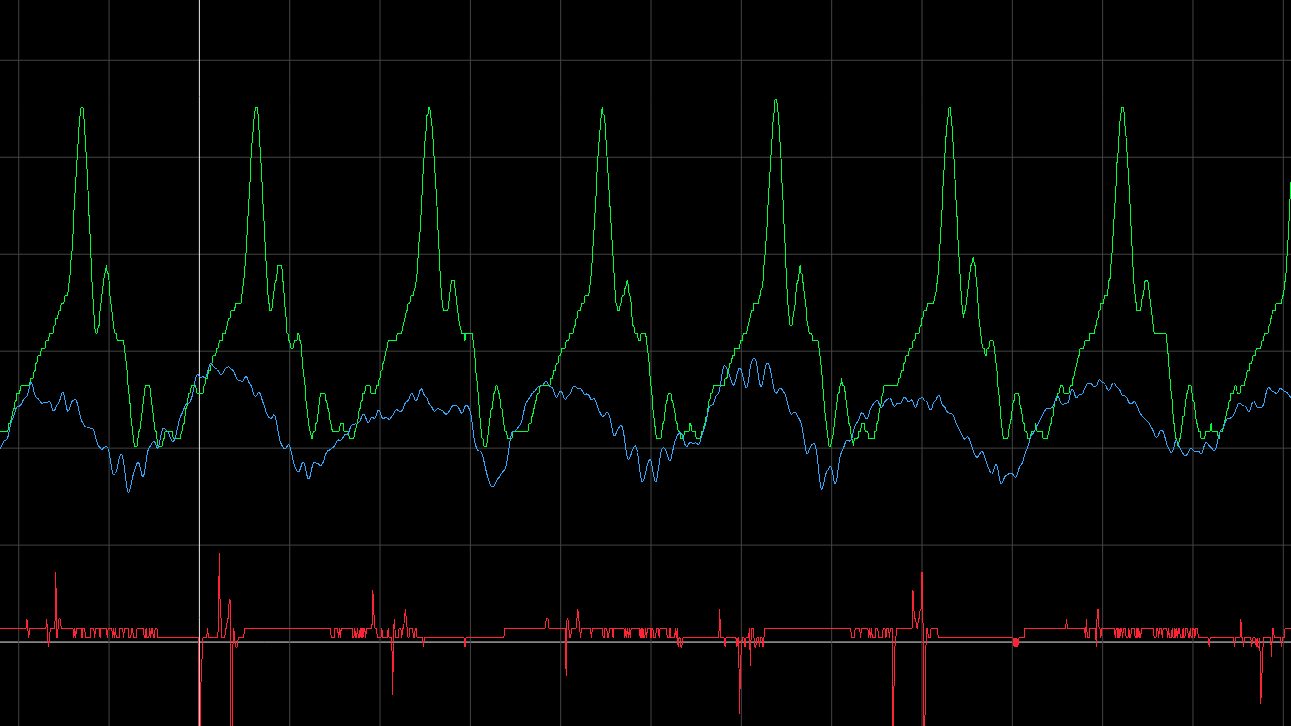
Task: Pick the fourth green peak apex
Action: [x=602, y=110]
